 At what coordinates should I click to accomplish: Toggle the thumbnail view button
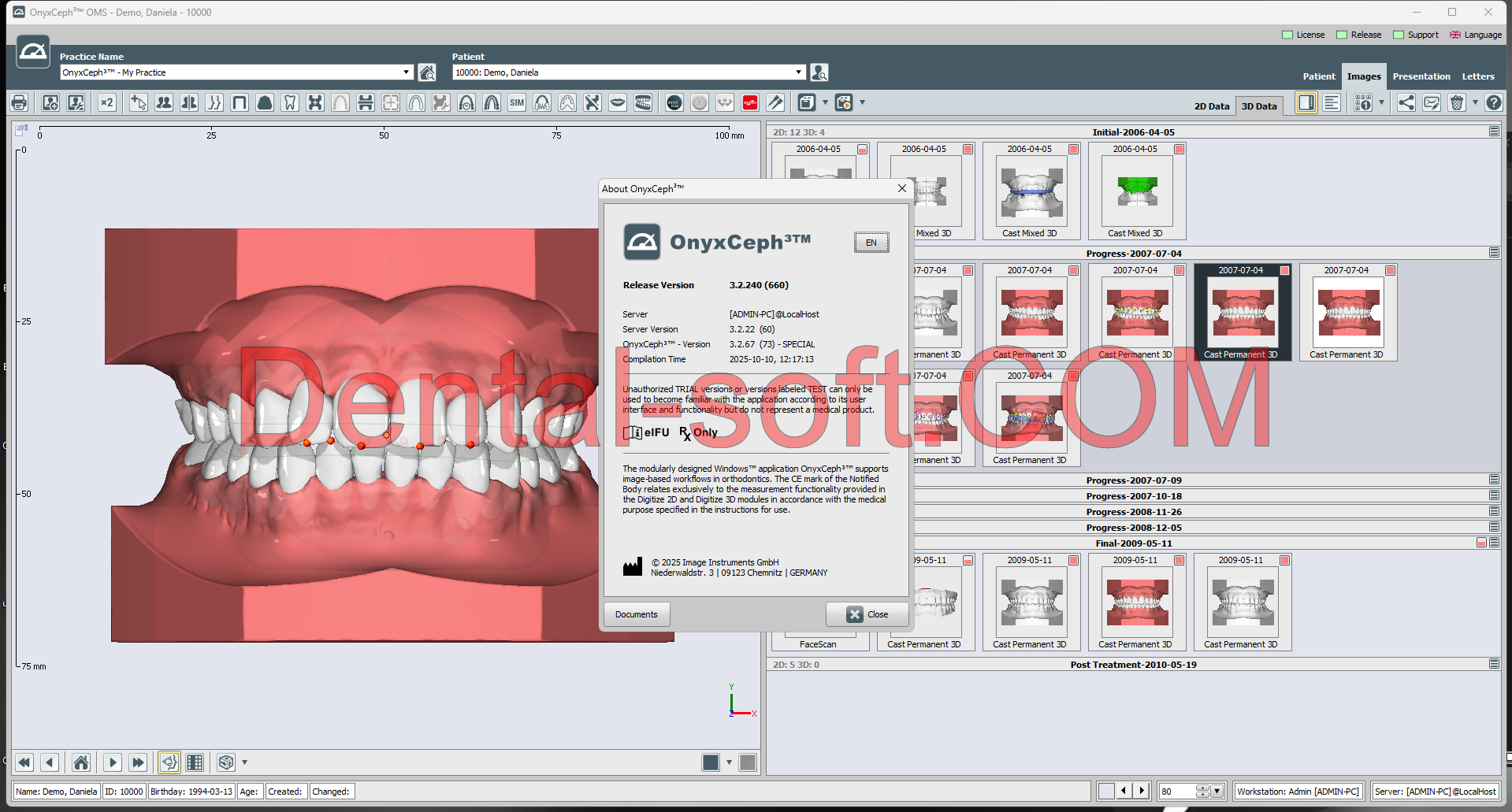coord(1306,102)
